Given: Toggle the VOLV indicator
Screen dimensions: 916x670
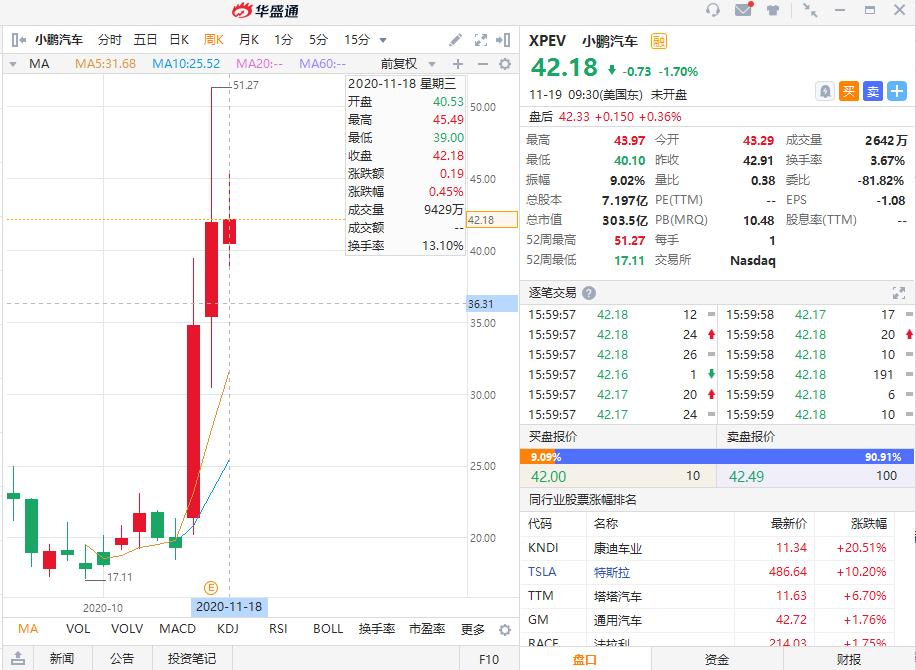Looking at the screenshot, I should pyautogui.click(x=127, y=629).
